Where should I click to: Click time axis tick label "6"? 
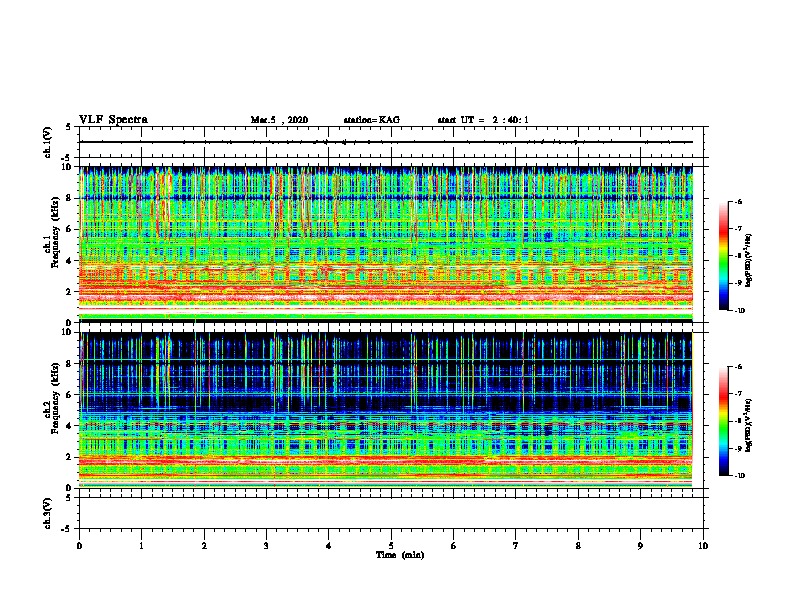pyautogui.click(x=454, y=546)
